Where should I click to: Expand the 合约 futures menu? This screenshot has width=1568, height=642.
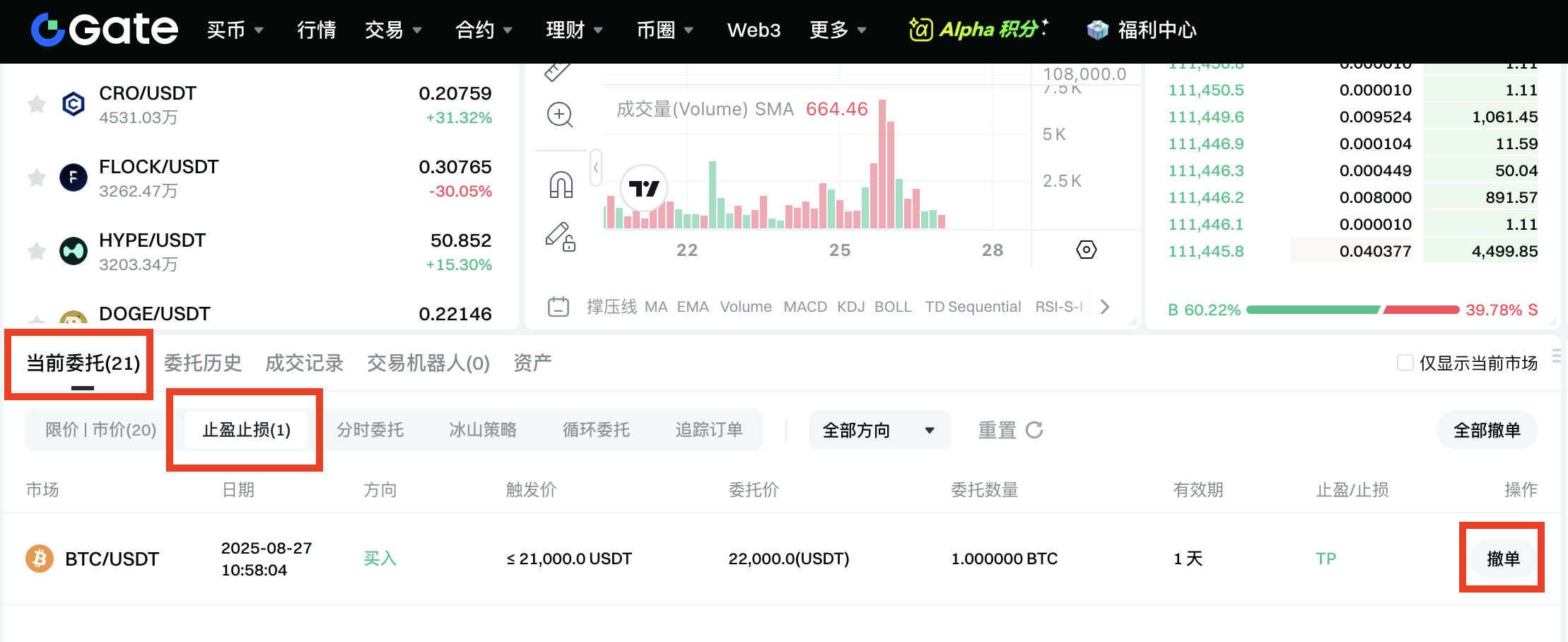coord(484,30)
